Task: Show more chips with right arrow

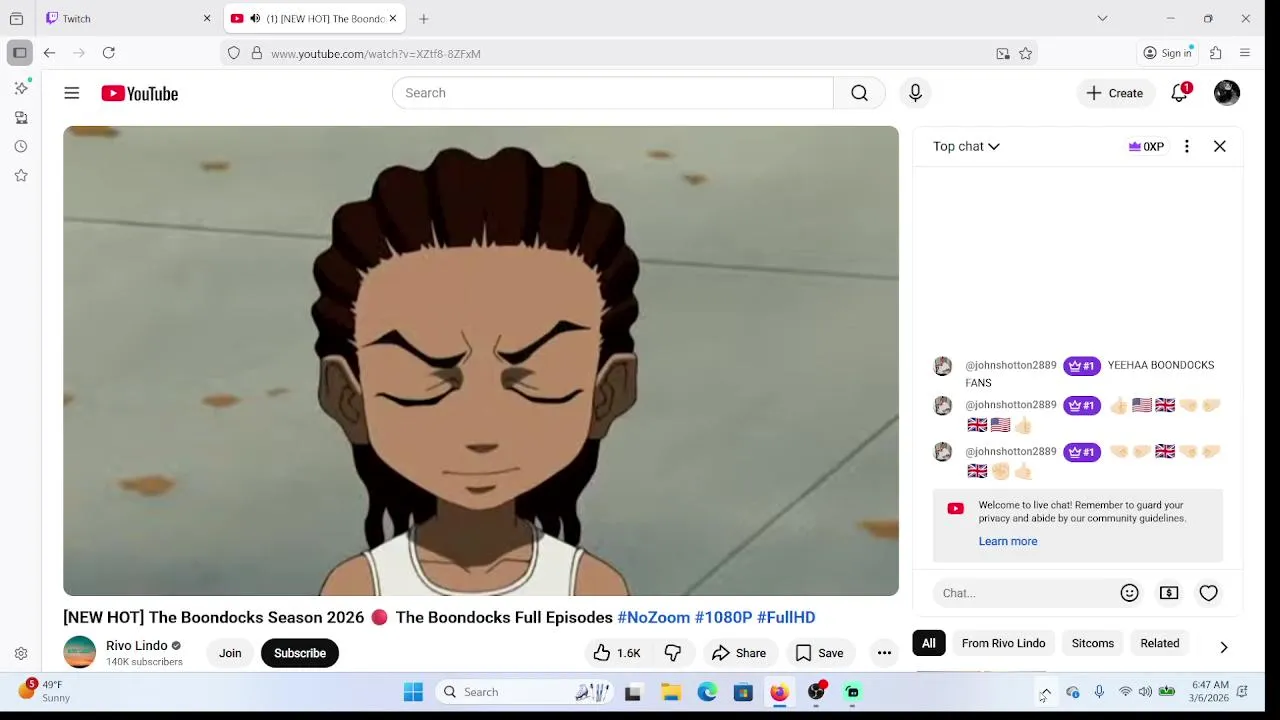Action: click(x=1224, y=647)
